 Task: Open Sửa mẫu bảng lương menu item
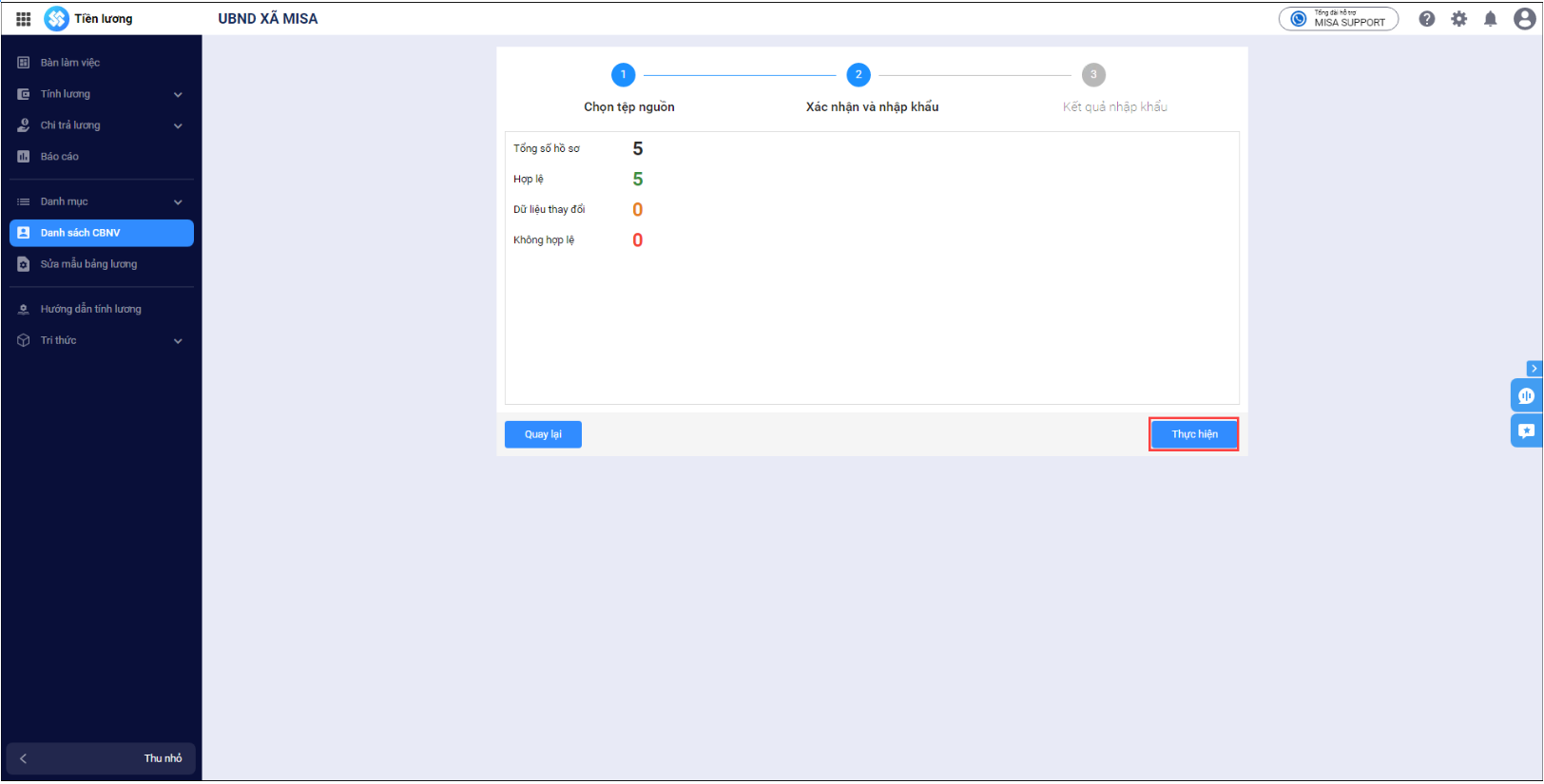102,264
